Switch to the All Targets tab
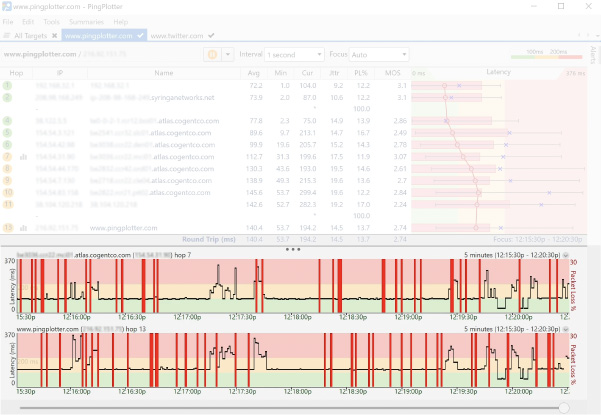The width and height of the screenshot is (601, 415). point(30,36)
